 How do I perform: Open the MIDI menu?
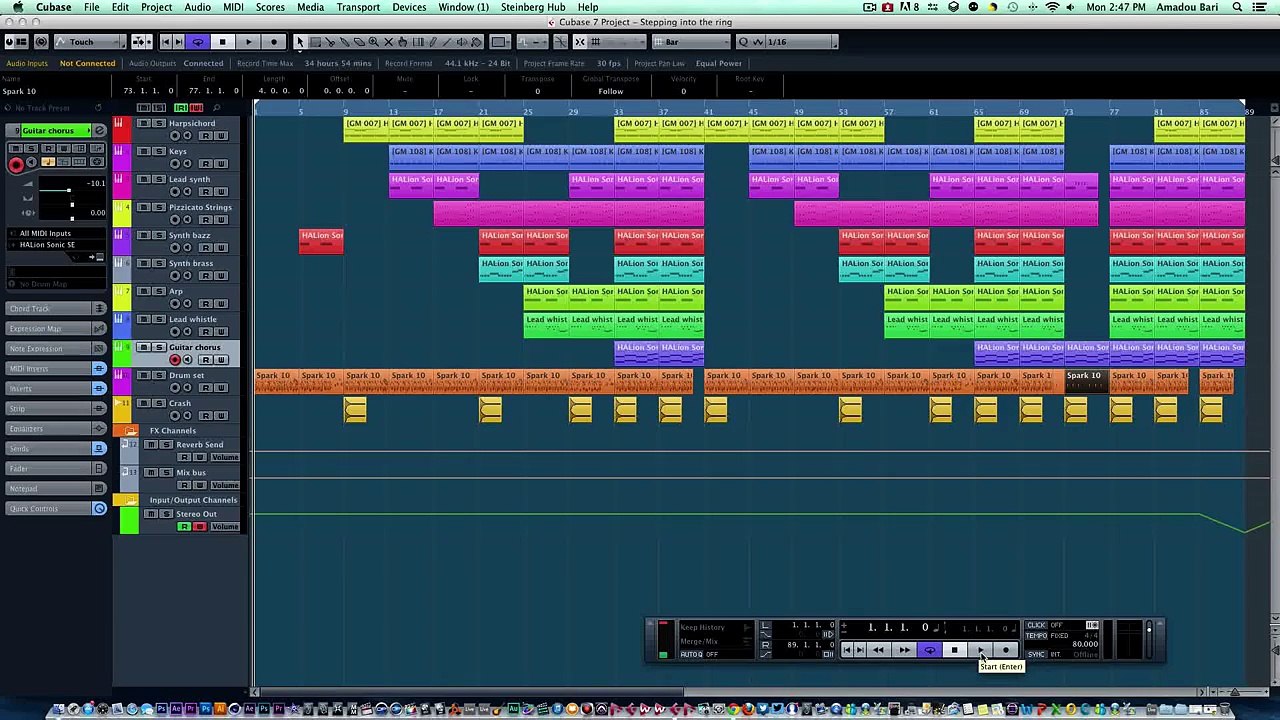[233, 7]
